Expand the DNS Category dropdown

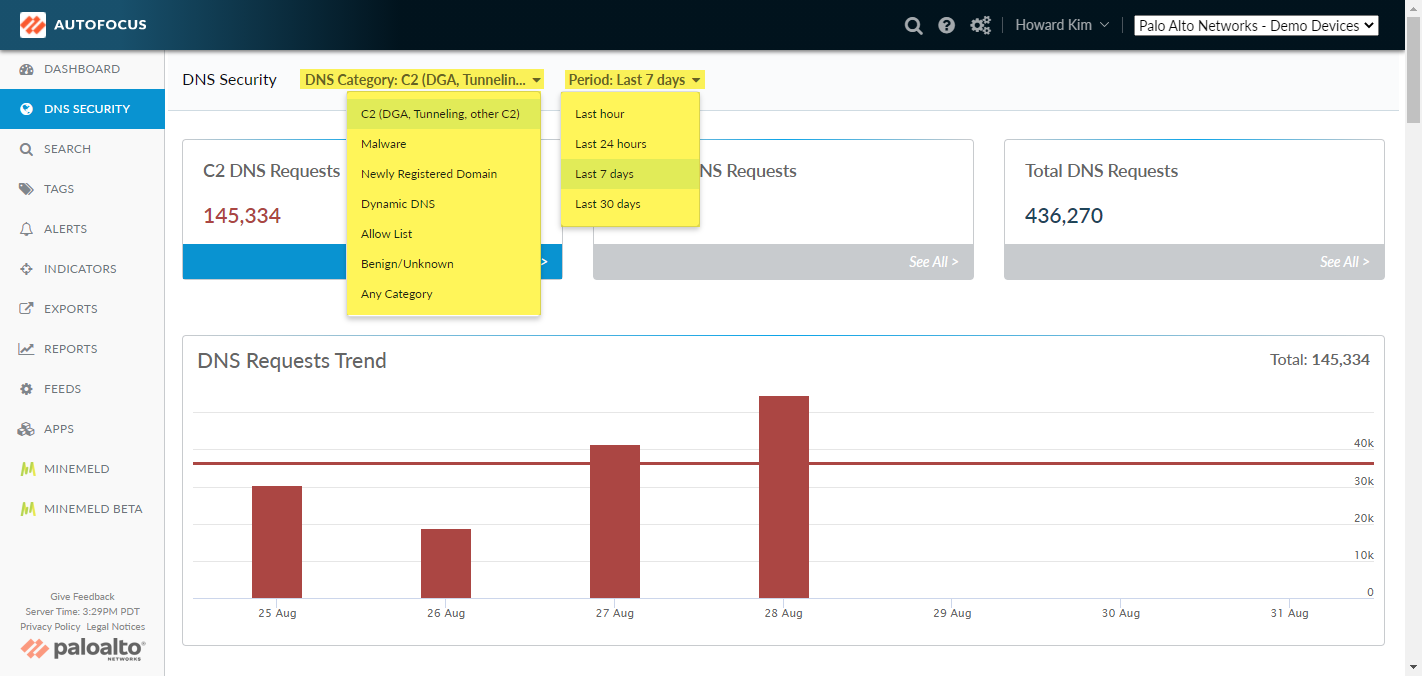(x=423, y=80)
